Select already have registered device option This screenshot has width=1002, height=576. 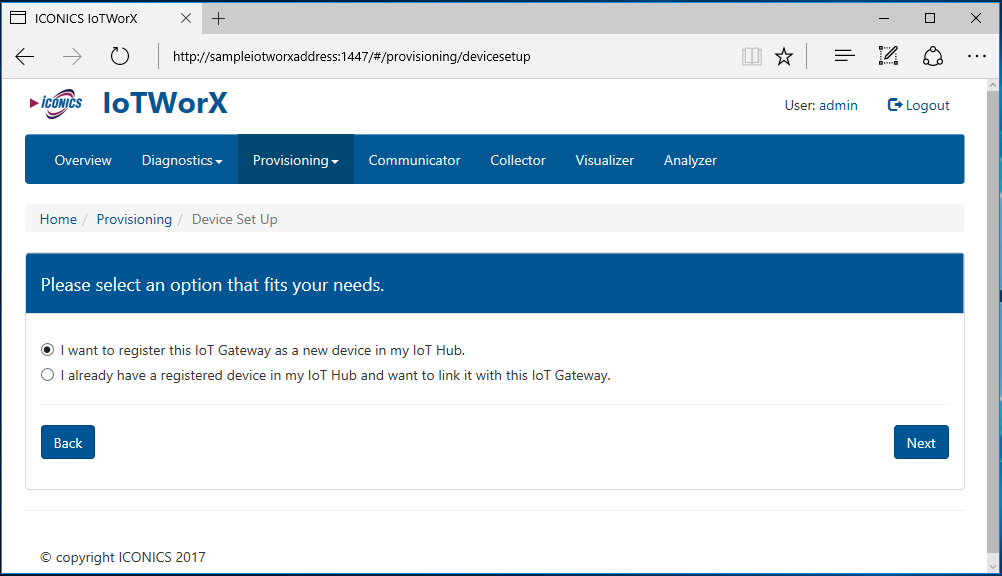point(48,376)
